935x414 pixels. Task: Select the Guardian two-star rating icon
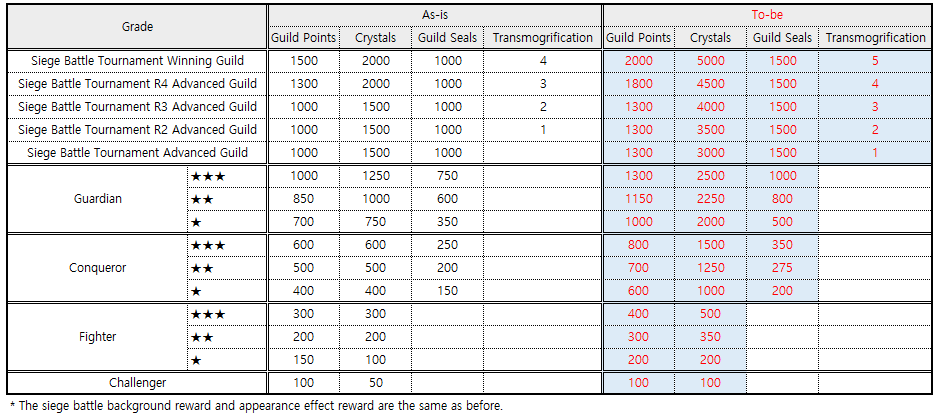click(x=203, y=199)
